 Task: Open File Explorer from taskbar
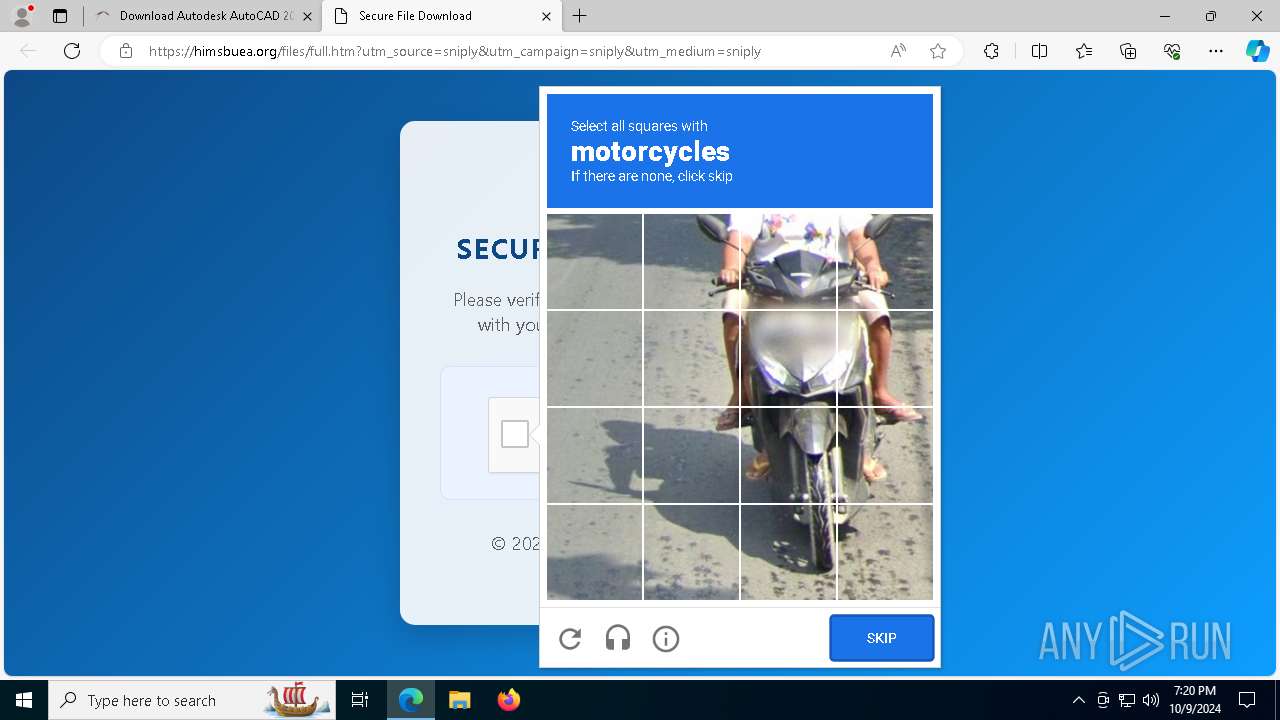click(459, 700)
